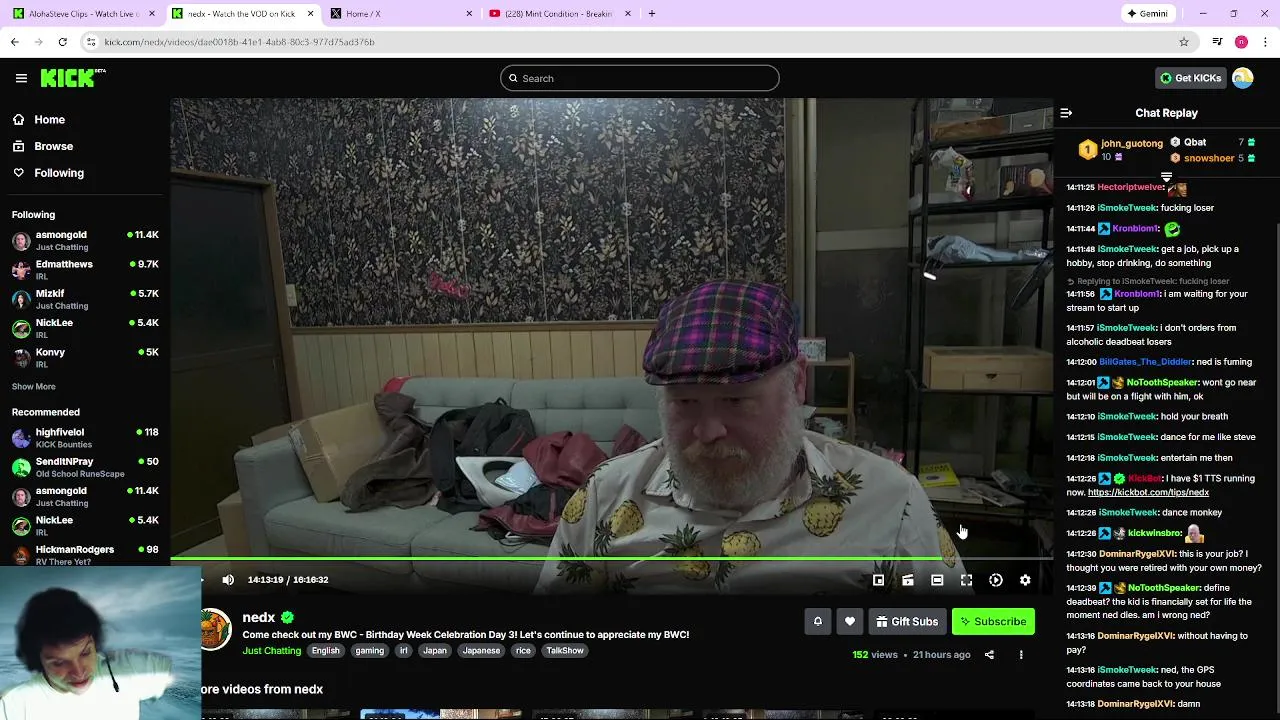Go to the KICK logo homepage
This screenshot has height=720, width=1280.
(x=73, y=78)
